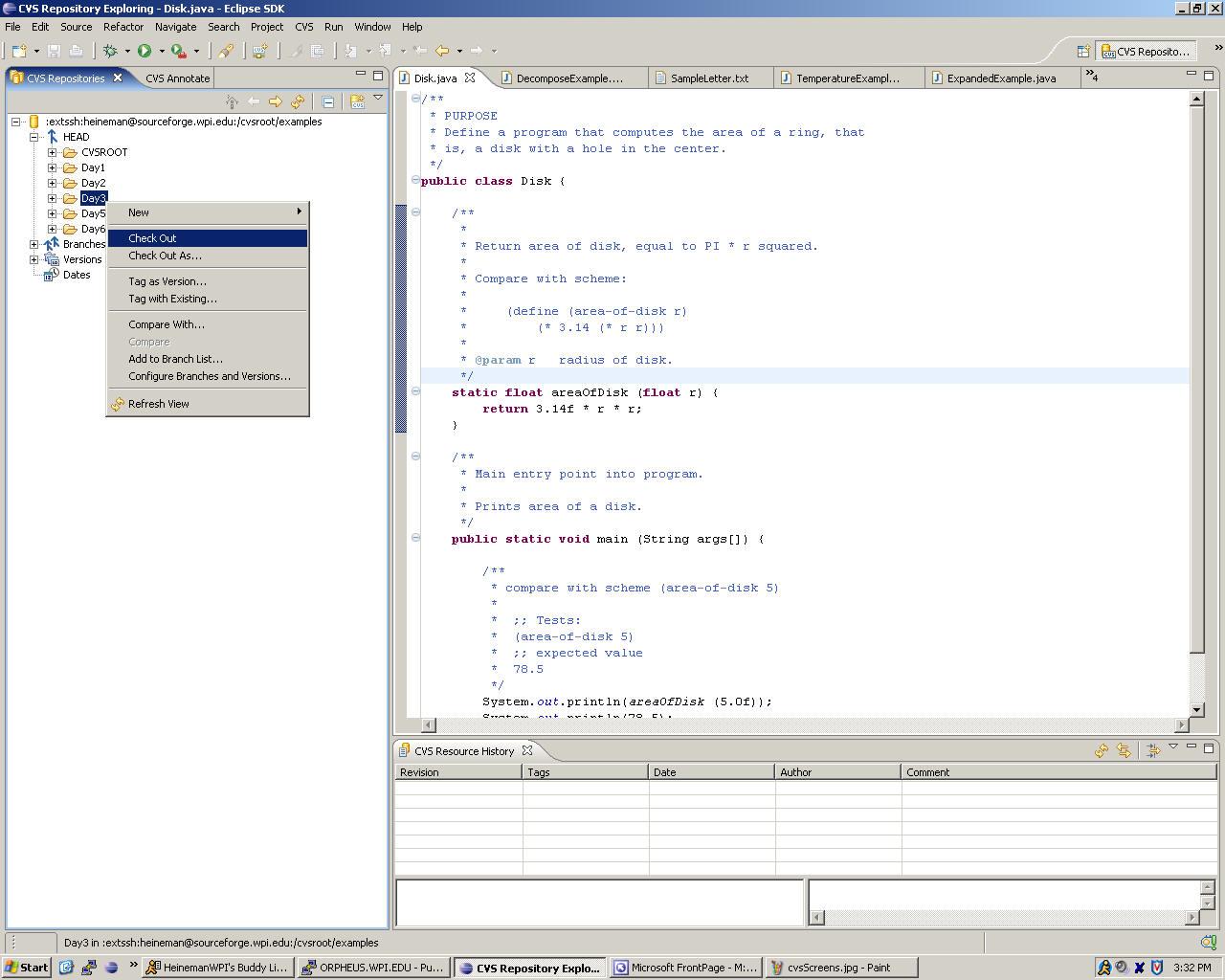This screenshot has height=980, width=1225.
Task: Expand the Day1 folder tree node
Action: coord(53,167)
